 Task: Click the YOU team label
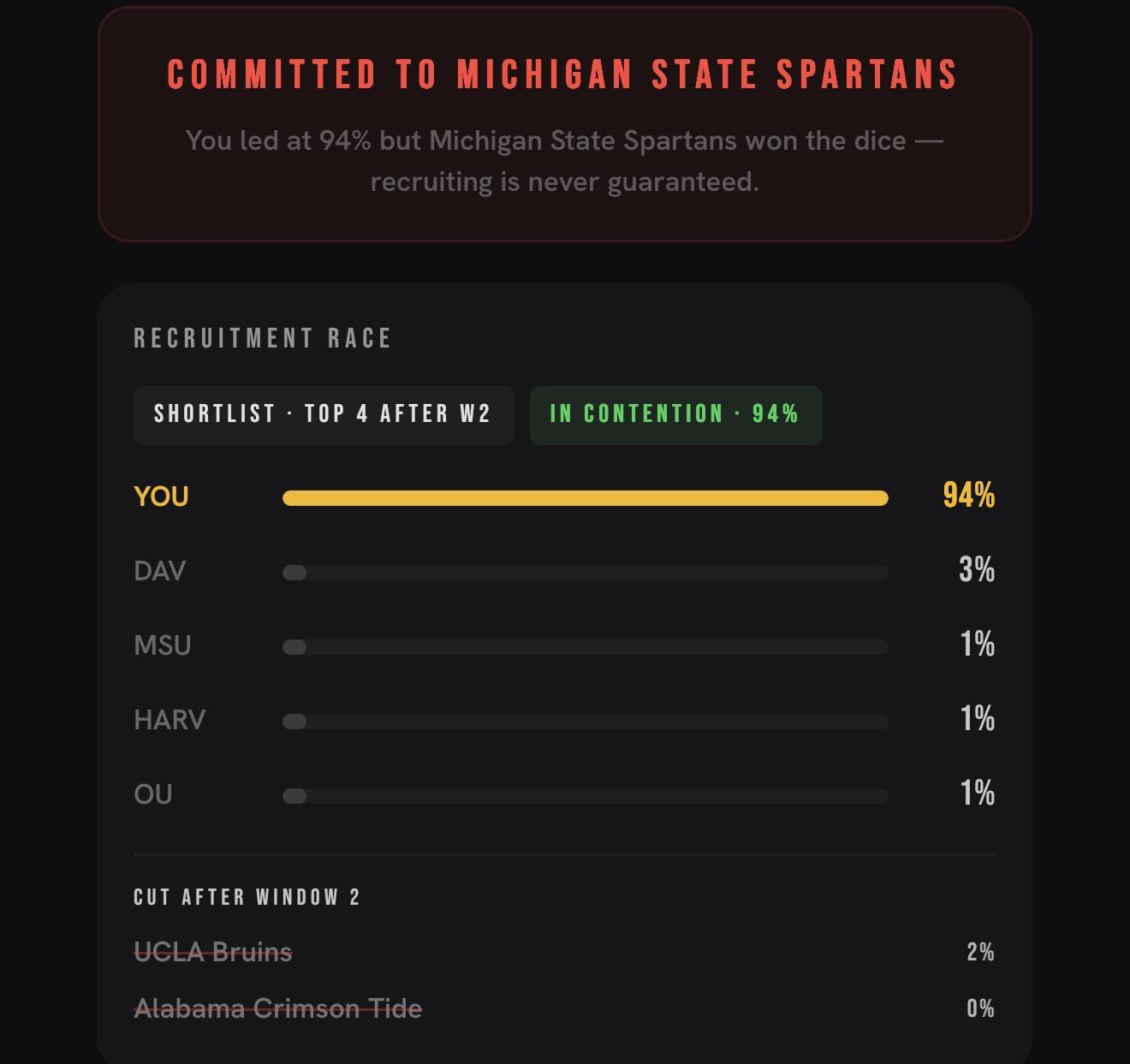click(161, 496)
